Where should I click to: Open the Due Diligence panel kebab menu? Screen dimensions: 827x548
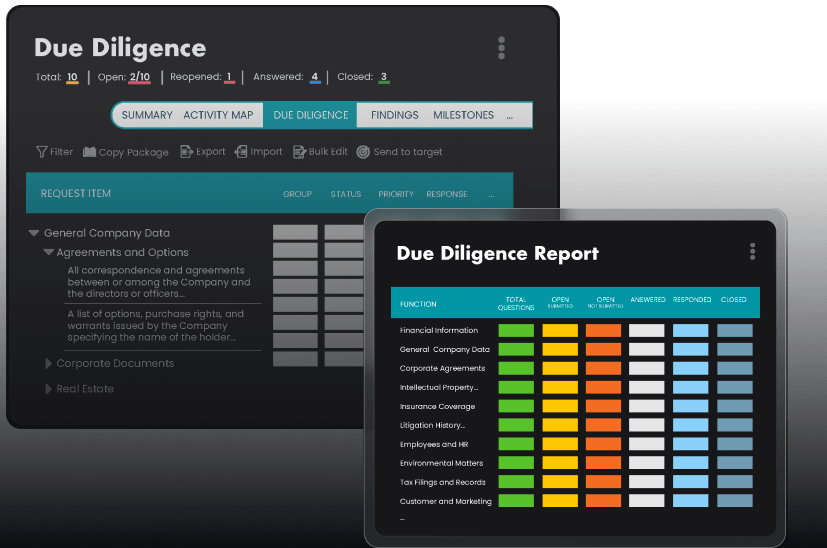click(x=501, y=48)
